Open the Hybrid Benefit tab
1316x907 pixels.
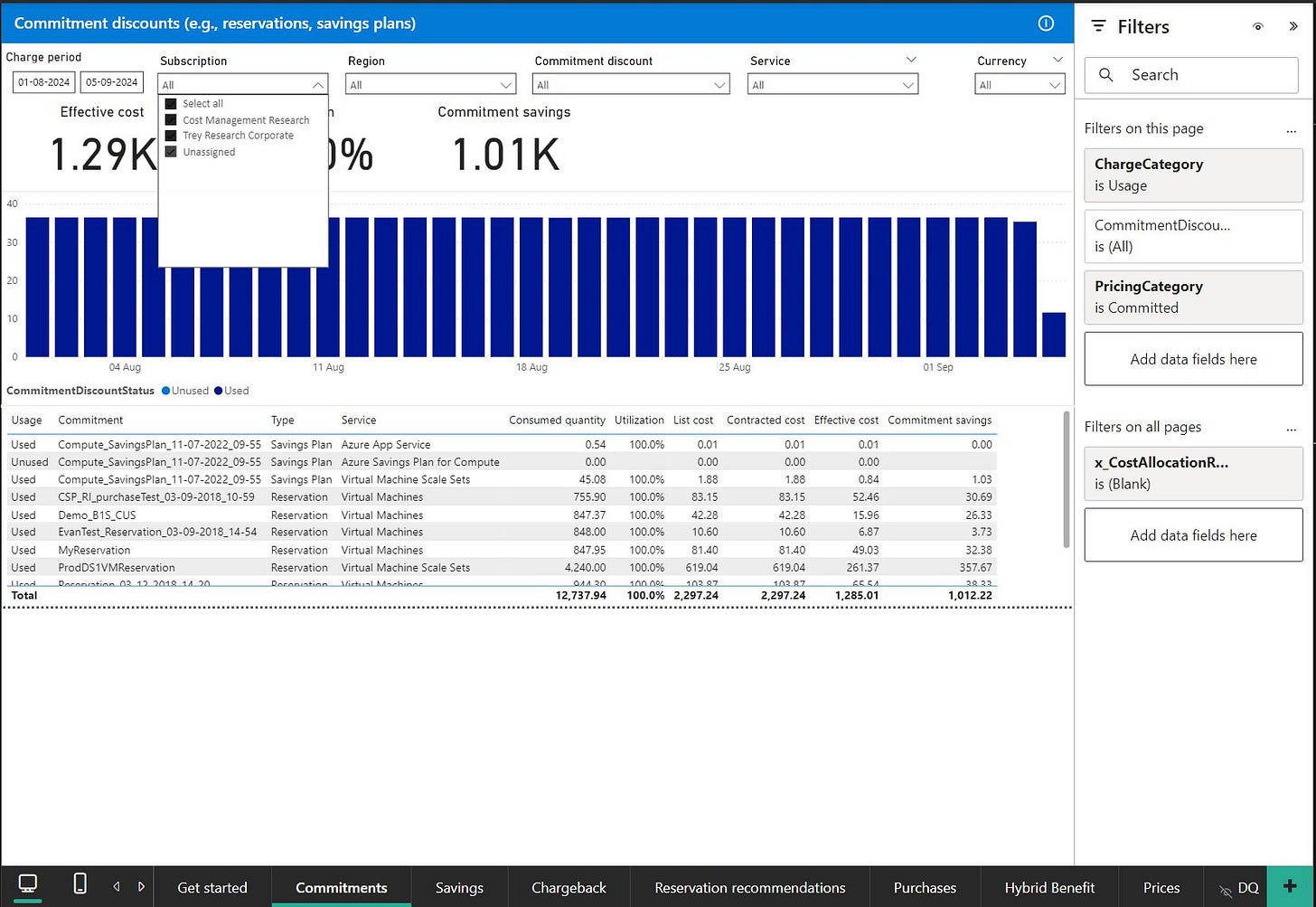pyautogui.click(x=1049, y=887)
